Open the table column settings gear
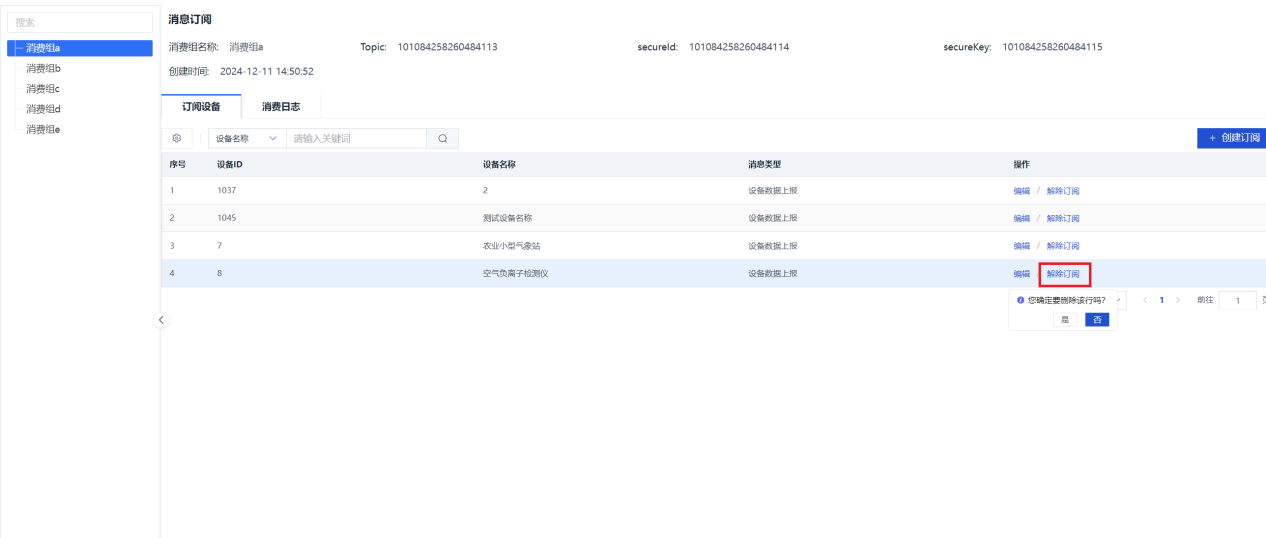The height and width of the screenshot is (538, 1266). tap(177, 139)
